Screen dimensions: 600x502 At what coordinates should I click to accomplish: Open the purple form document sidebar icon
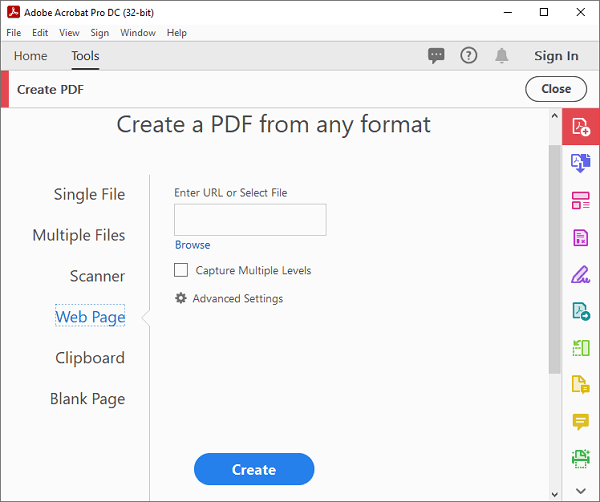click(x=580, y=238)
